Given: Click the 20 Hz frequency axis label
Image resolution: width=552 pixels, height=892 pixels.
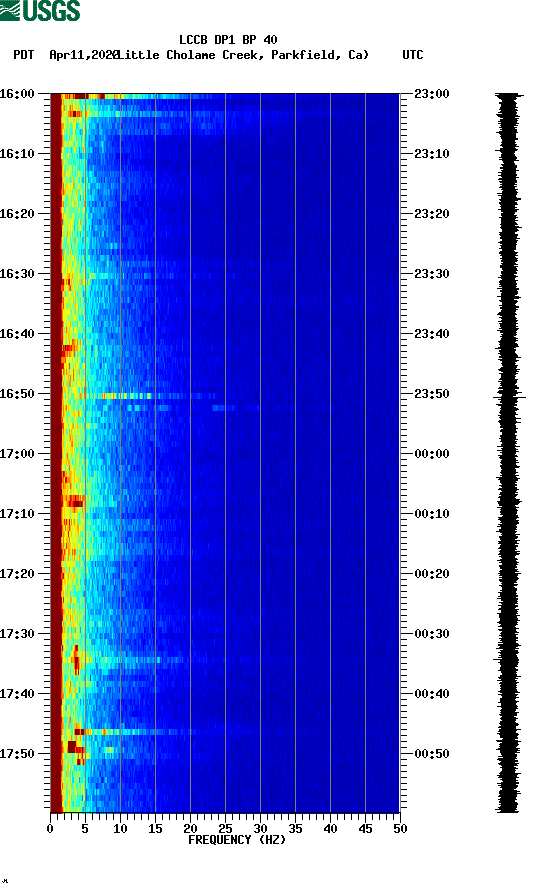Looking at the screenshot, I should [x=190, y=829].
